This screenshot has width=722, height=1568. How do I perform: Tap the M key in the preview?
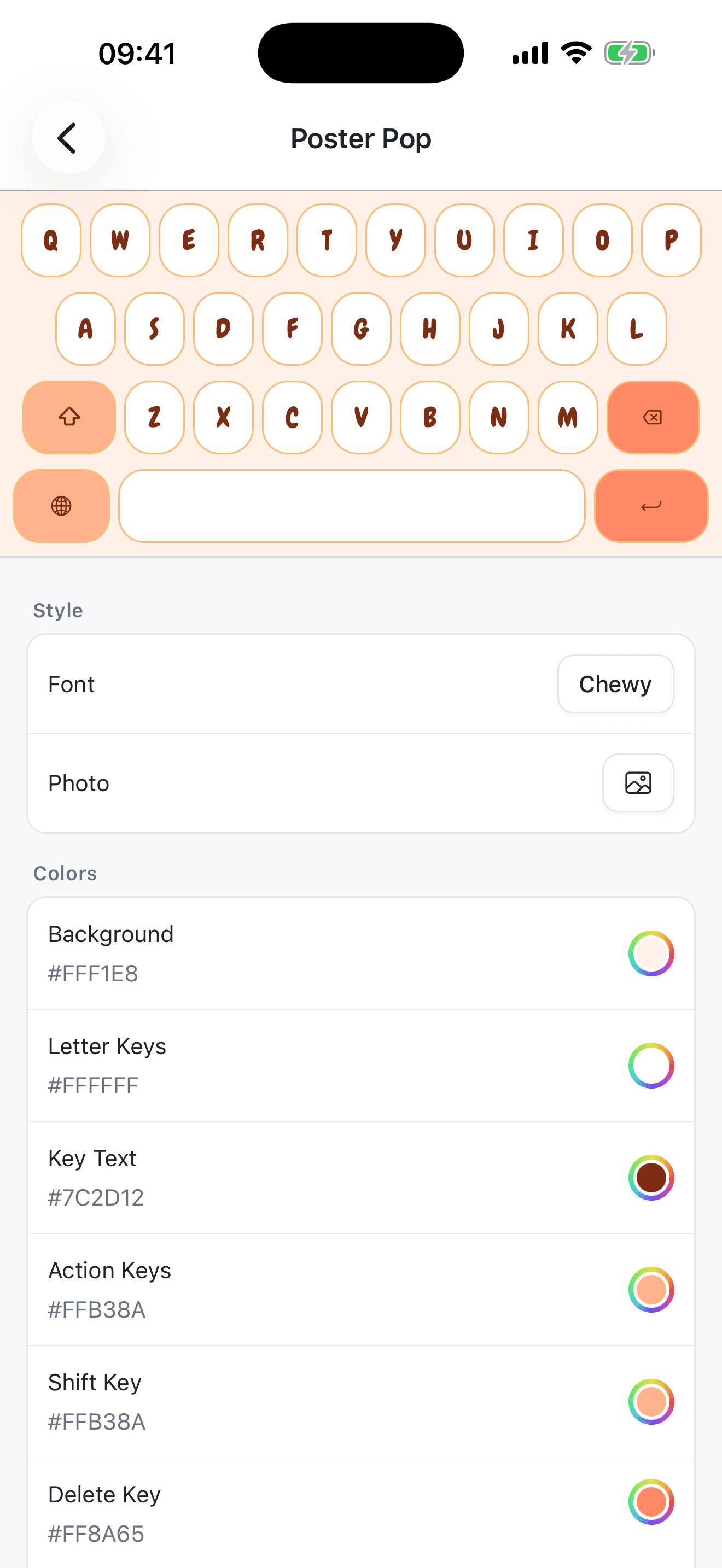tap(567, 418)
